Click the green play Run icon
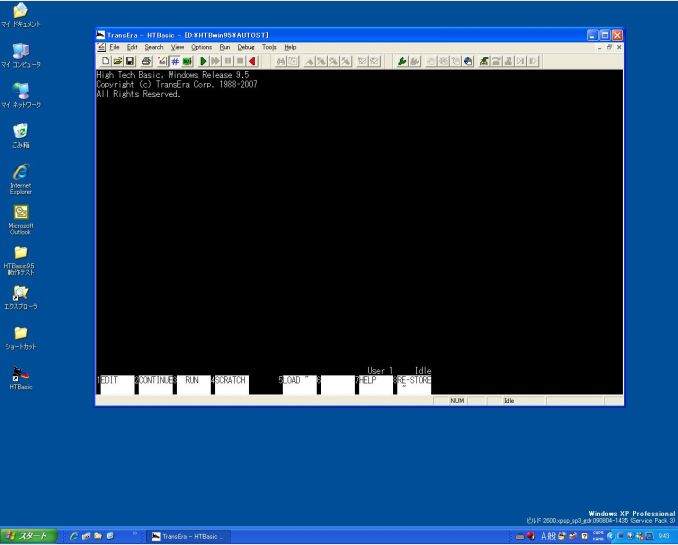Viewport: 678px width, 545px height. (x=203, y=61)
